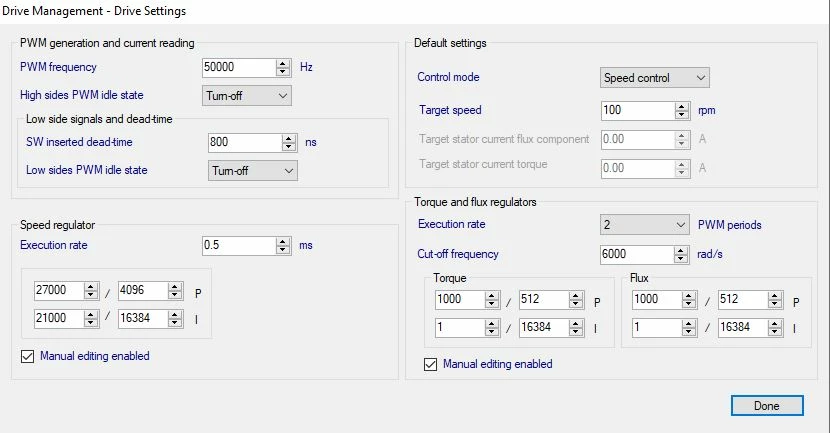Toggle Torque and flux Manual editing enabled checkbox

click(x=430, y=365)
